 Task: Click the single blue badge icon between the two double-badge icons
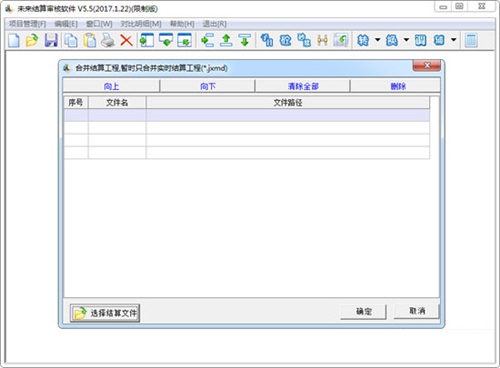point(285,40)
